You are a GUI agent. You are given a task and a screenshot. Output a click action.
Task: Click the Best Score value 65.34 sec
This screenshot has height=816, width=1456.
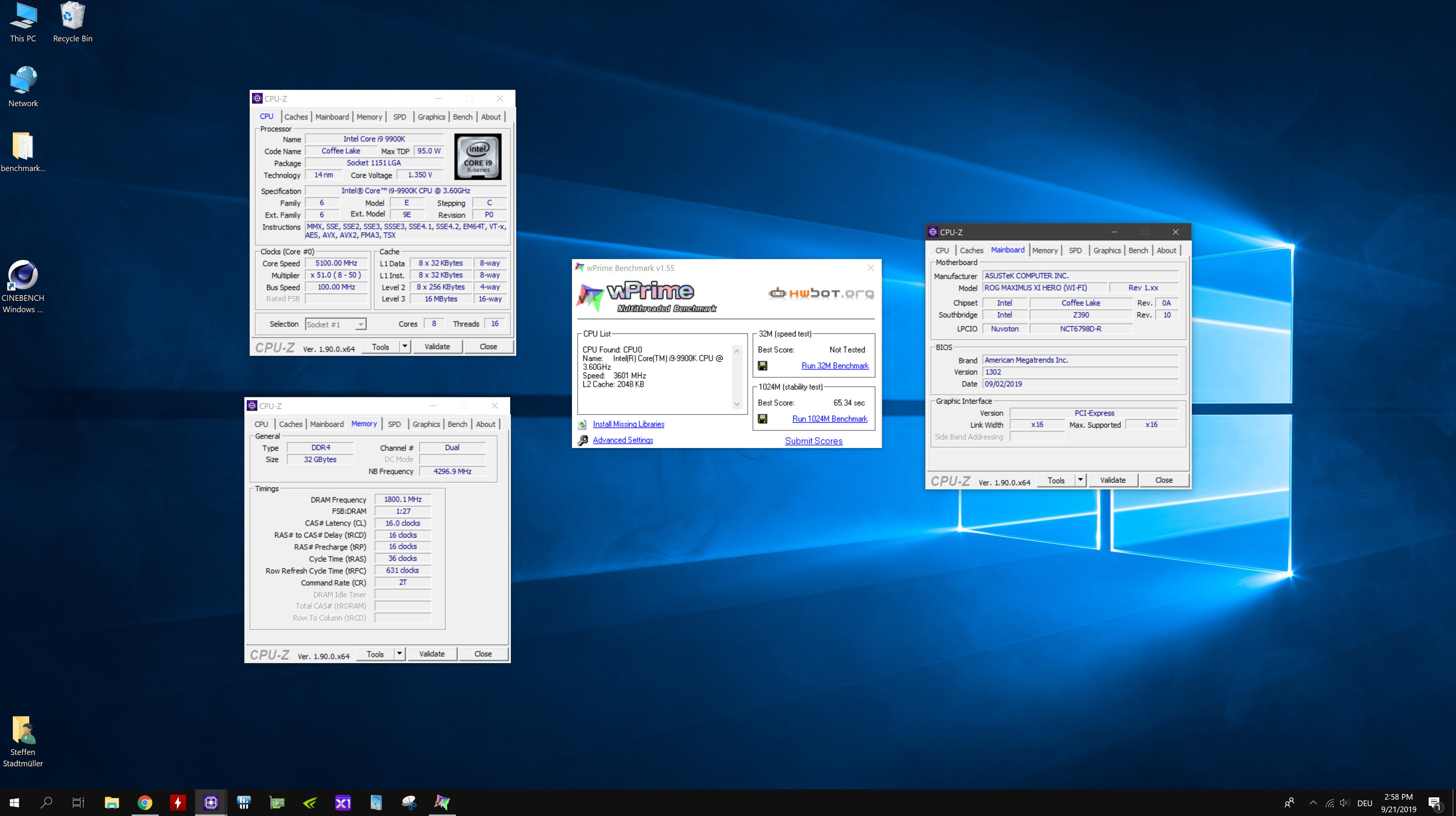point(849,403)
